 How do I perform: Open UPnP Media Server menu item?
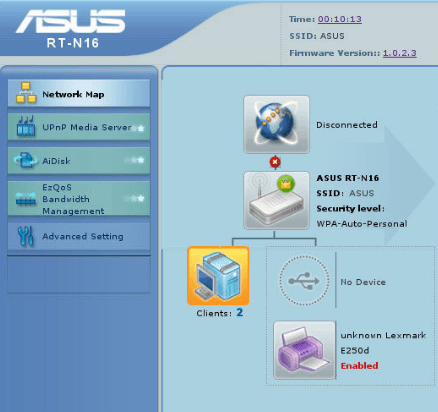[x=79, y=127]
